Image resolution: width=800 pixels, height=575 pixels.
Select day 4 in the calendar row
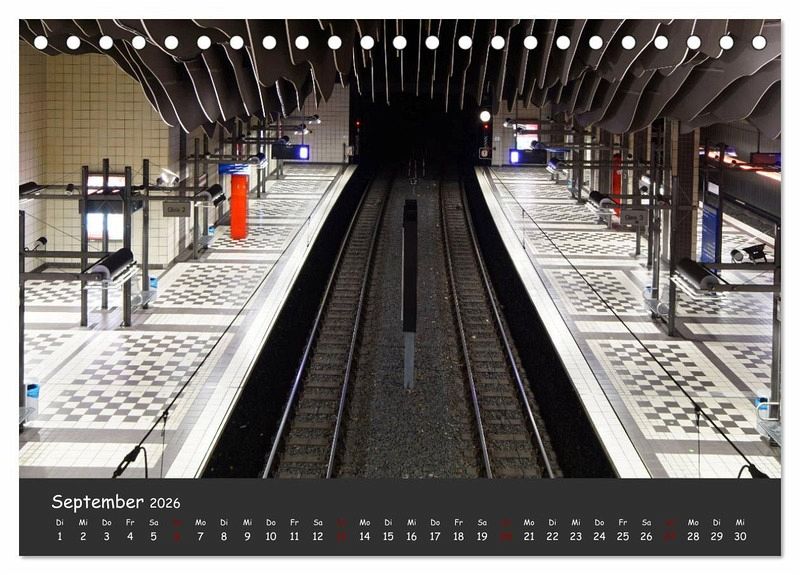pos(130,536)
